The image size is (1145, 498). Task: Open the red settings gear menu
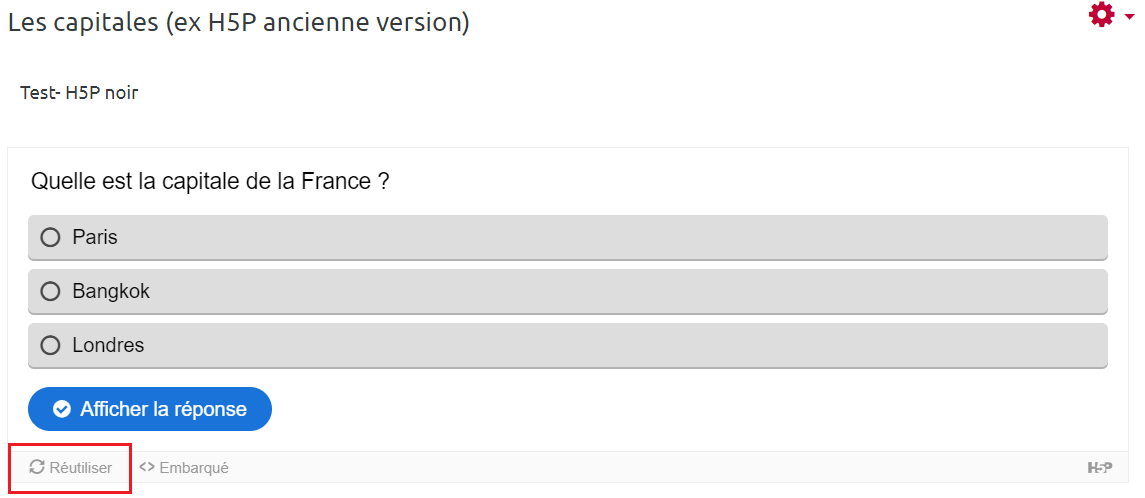point(1101,15)
